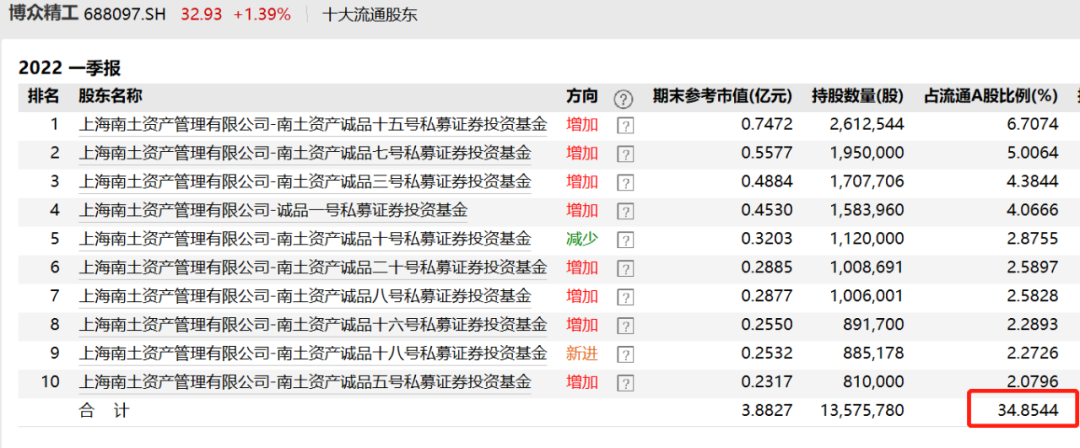Click the 股东名称 column header

pos(110,96)
